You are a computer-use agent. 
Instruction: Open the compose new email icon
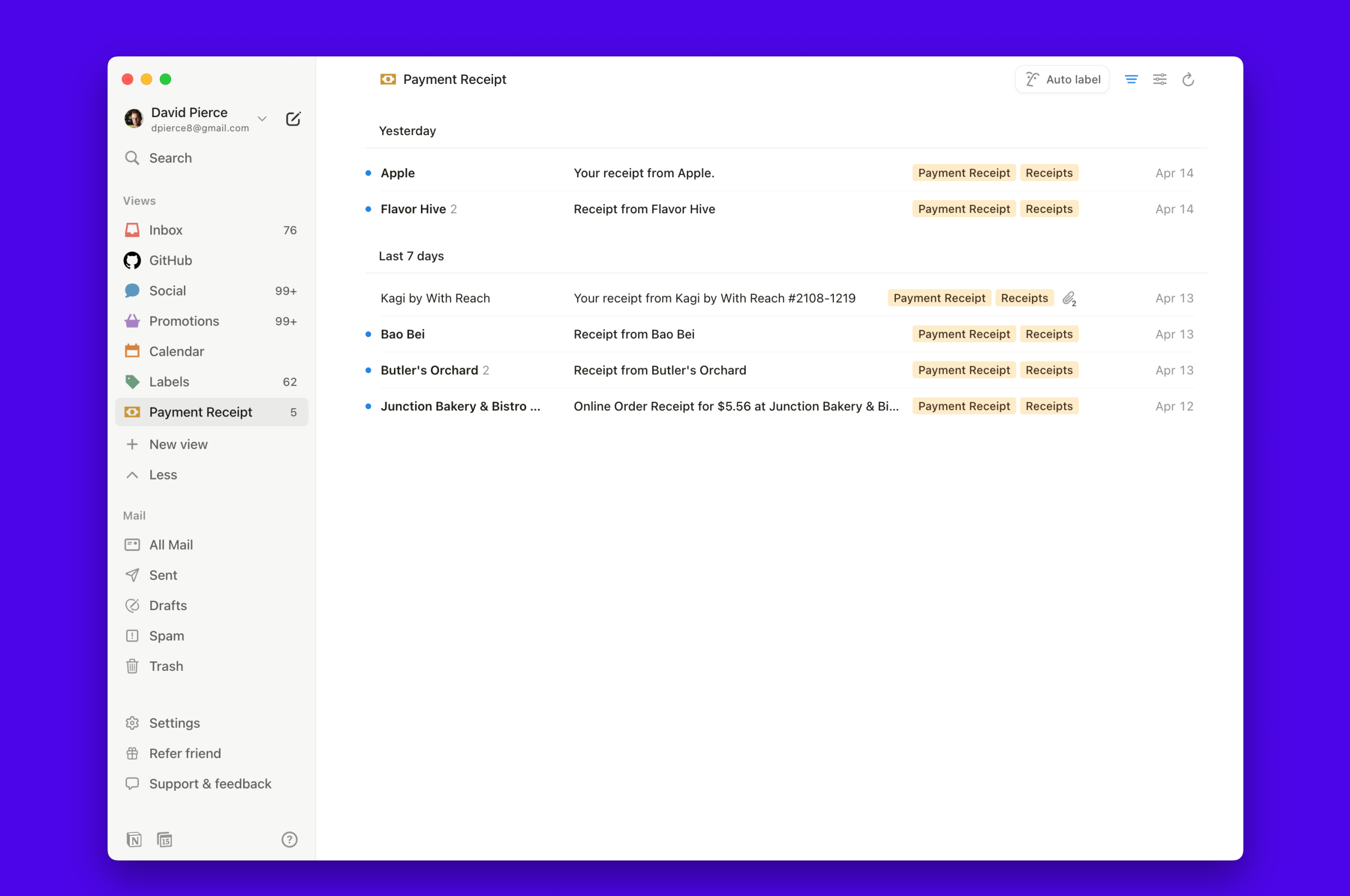coord(293,119)
